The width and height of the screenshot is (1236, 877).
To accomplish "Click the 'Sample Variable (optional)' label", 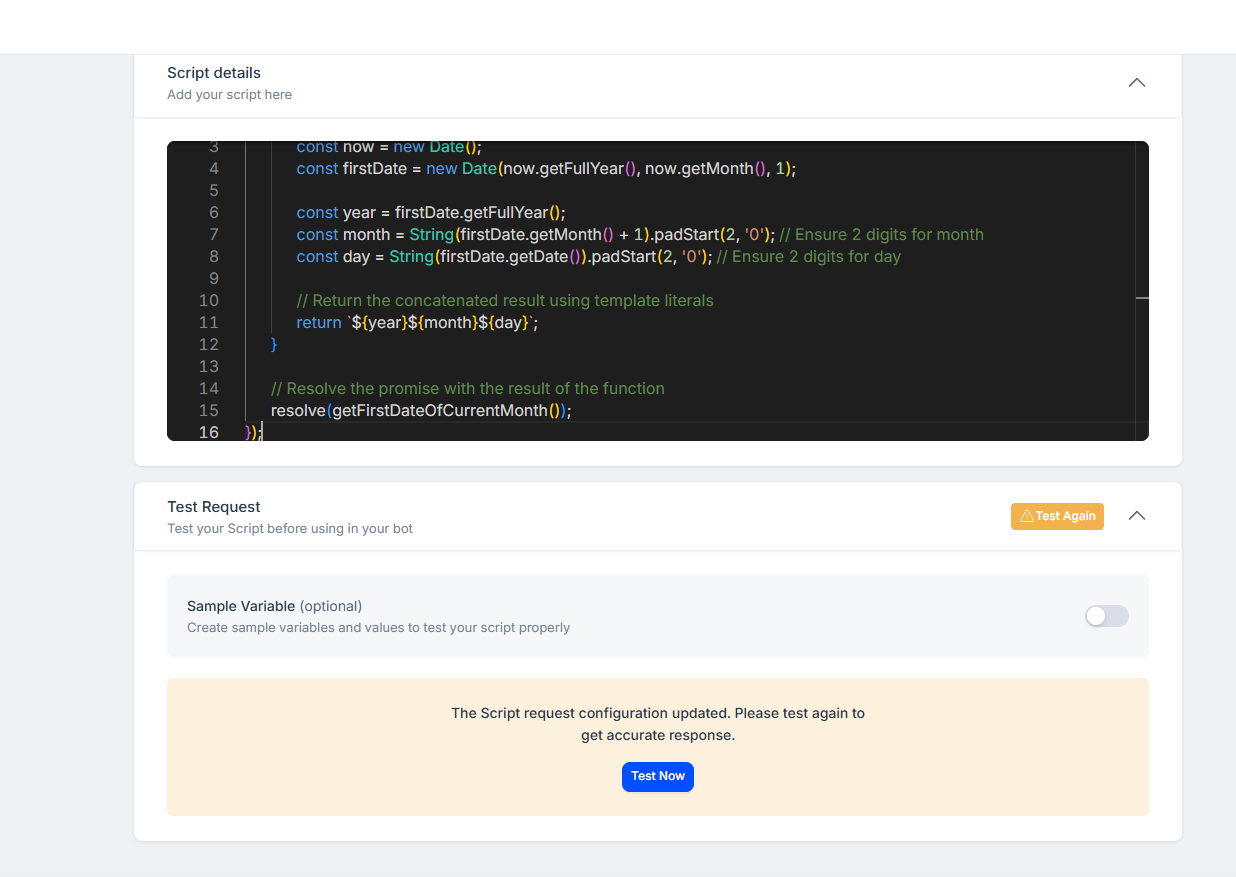I will (x=274, y=606).
